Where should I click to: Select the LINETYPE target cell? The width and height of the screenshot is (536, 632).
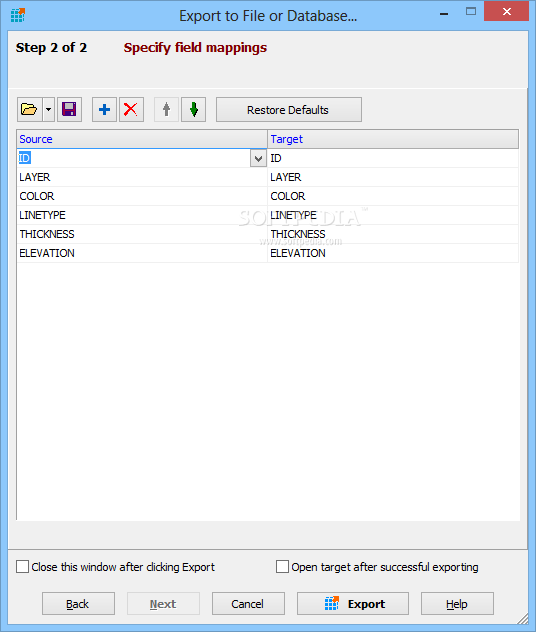[x=393, y=215]
